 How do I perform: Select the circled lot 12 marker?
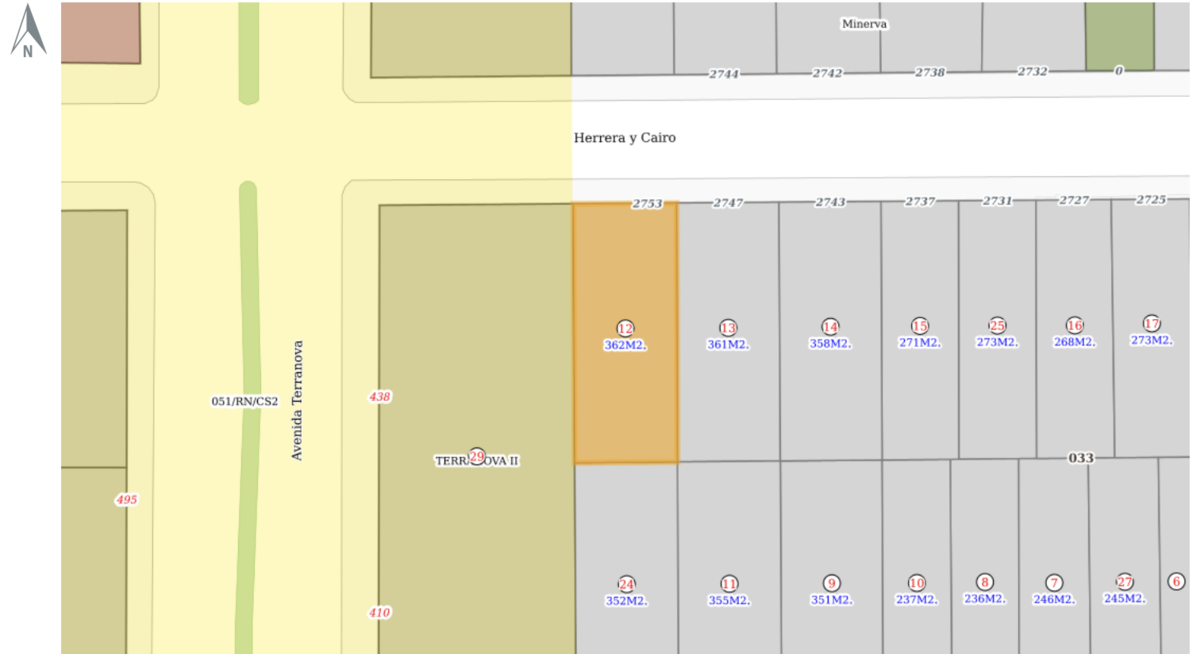pos(625,328)
